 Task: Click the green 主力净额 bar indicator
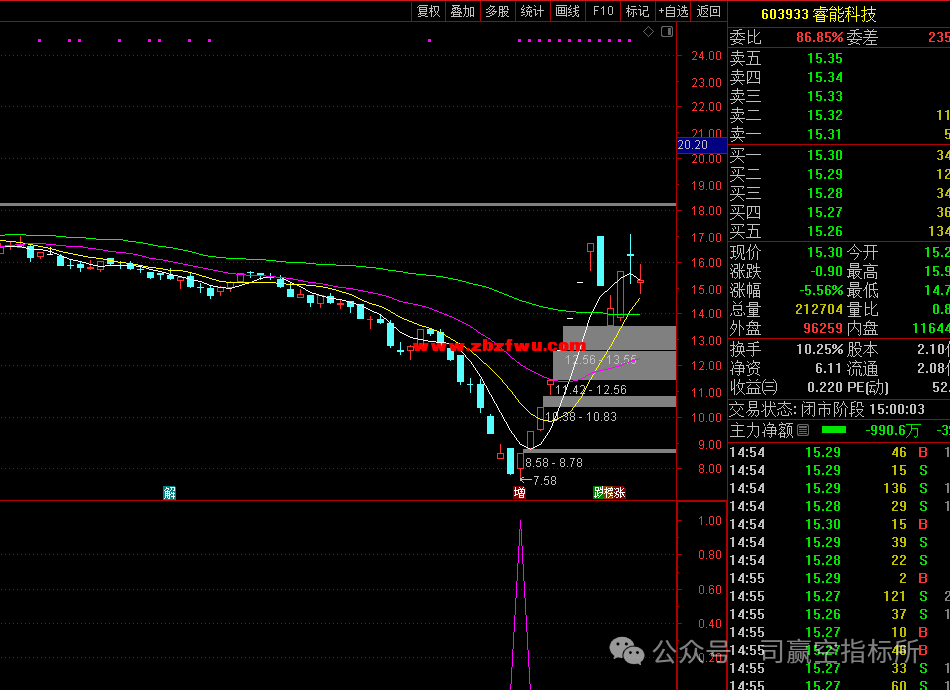[x=834, y=430]
